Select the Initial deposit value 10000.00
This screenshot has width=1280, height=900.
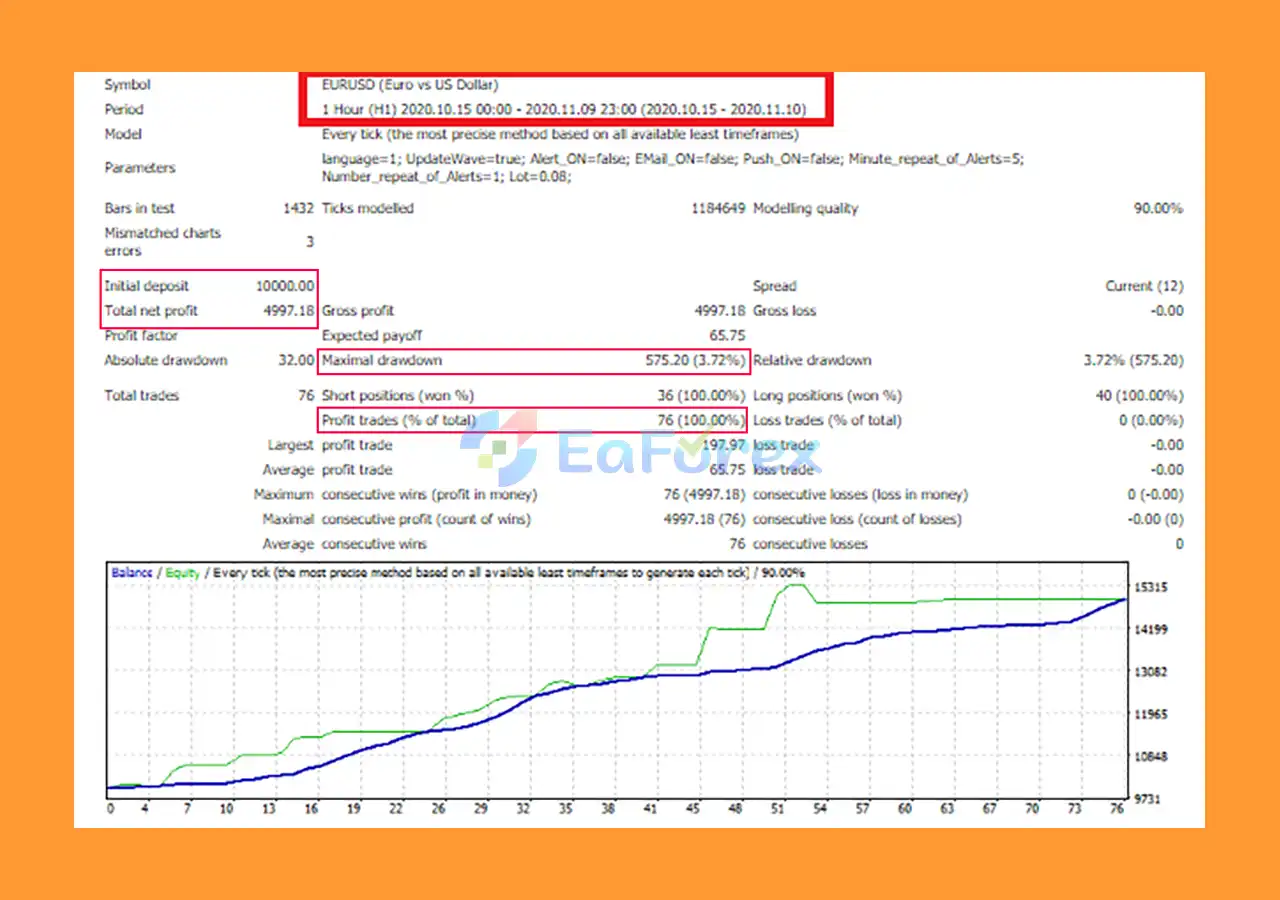284,285
